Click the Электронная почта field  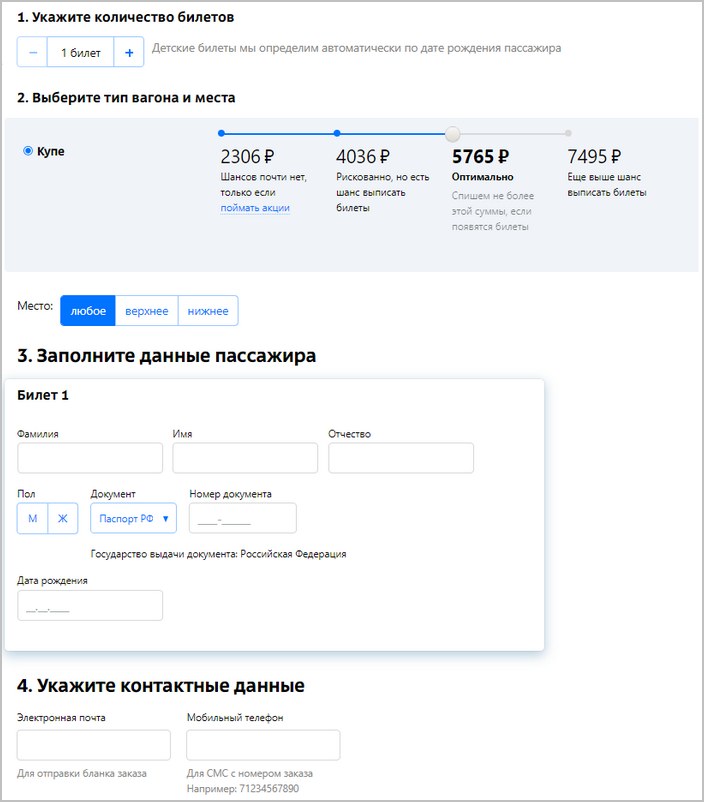[94, 745]
